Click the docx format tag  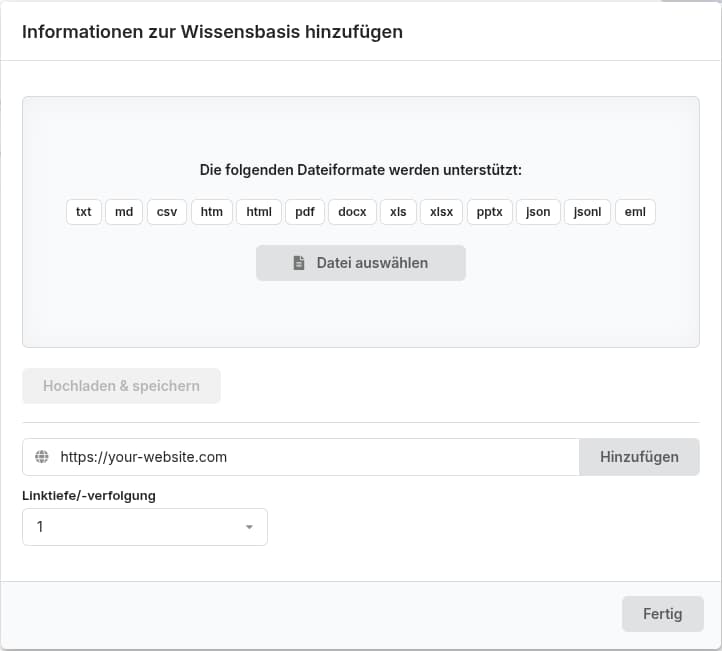click(x=352, y=212)
